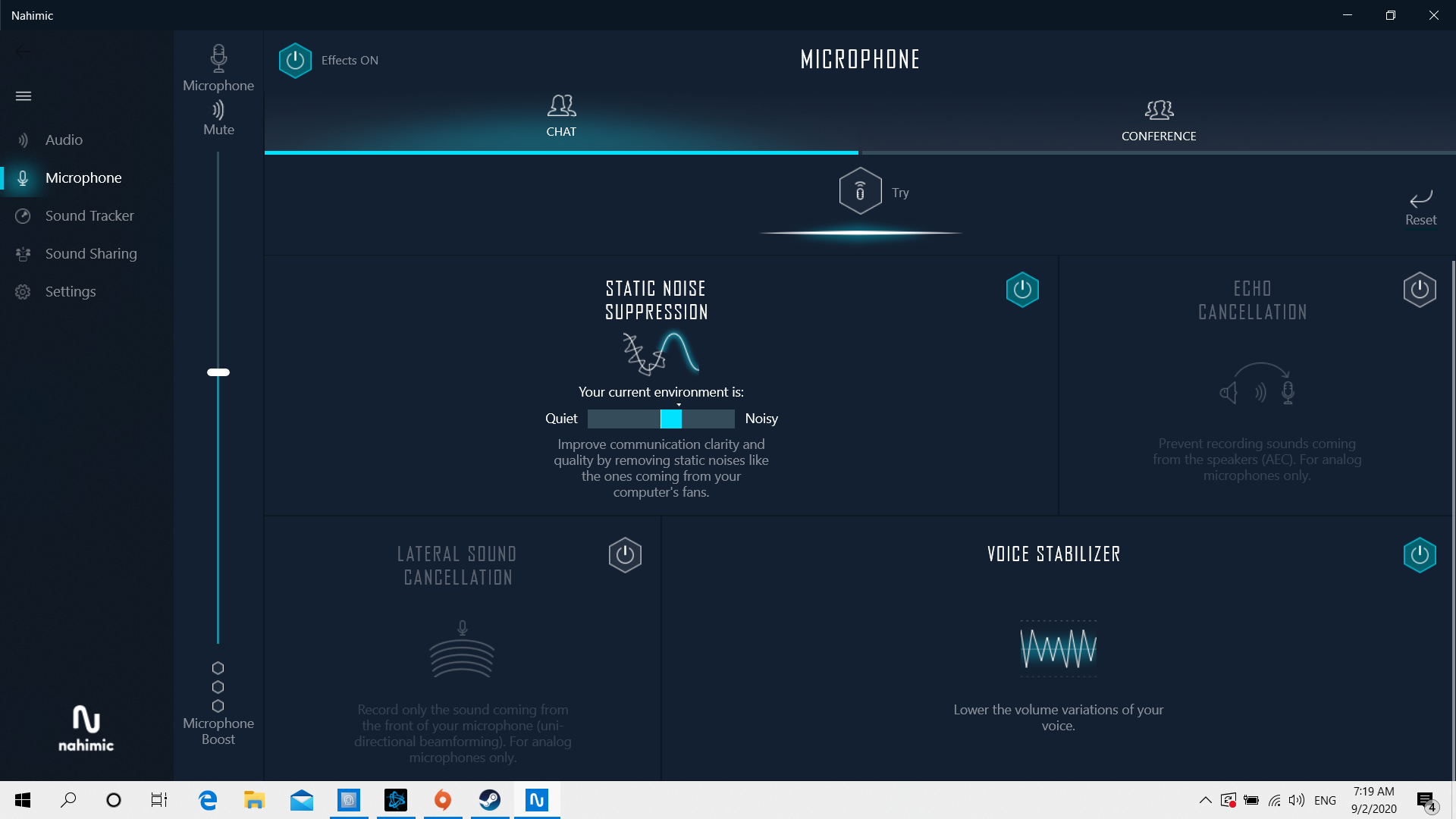Click the Microphone device icon above slider

218,58
